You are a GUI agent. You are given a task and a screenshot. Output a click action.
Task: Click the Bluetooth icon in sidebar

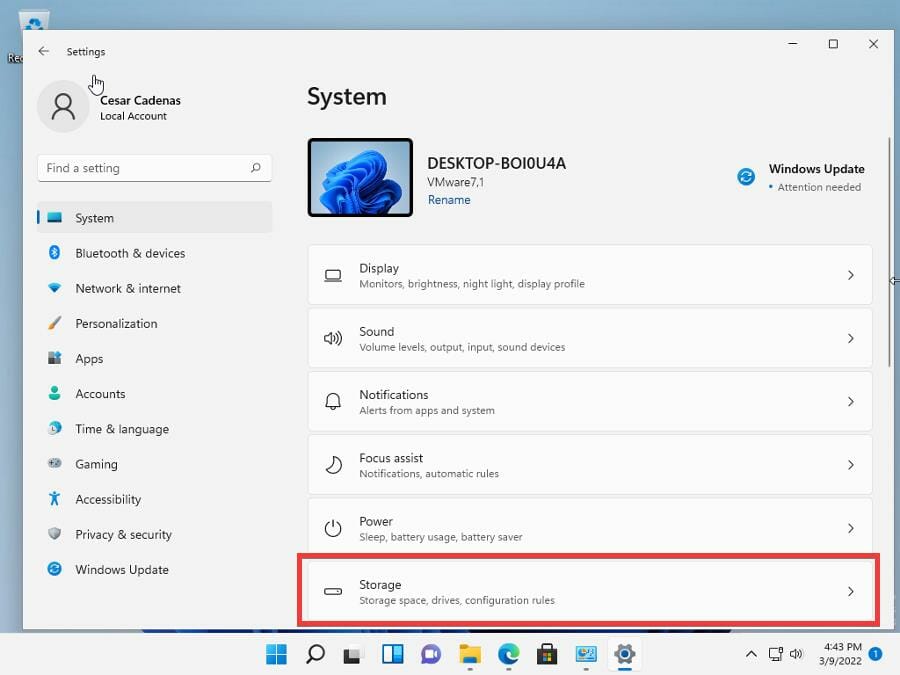click(55, 253)
